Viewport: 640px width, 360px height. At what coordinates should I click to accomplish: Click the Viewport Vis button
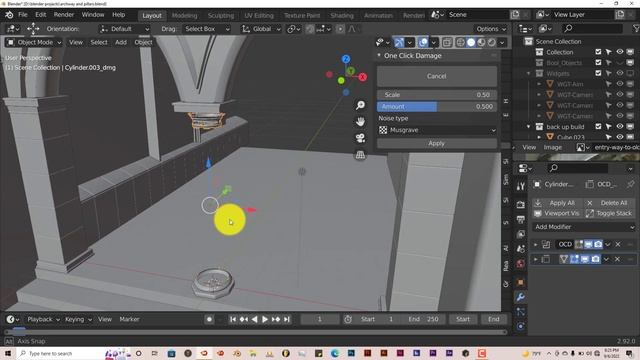point(557,213)
